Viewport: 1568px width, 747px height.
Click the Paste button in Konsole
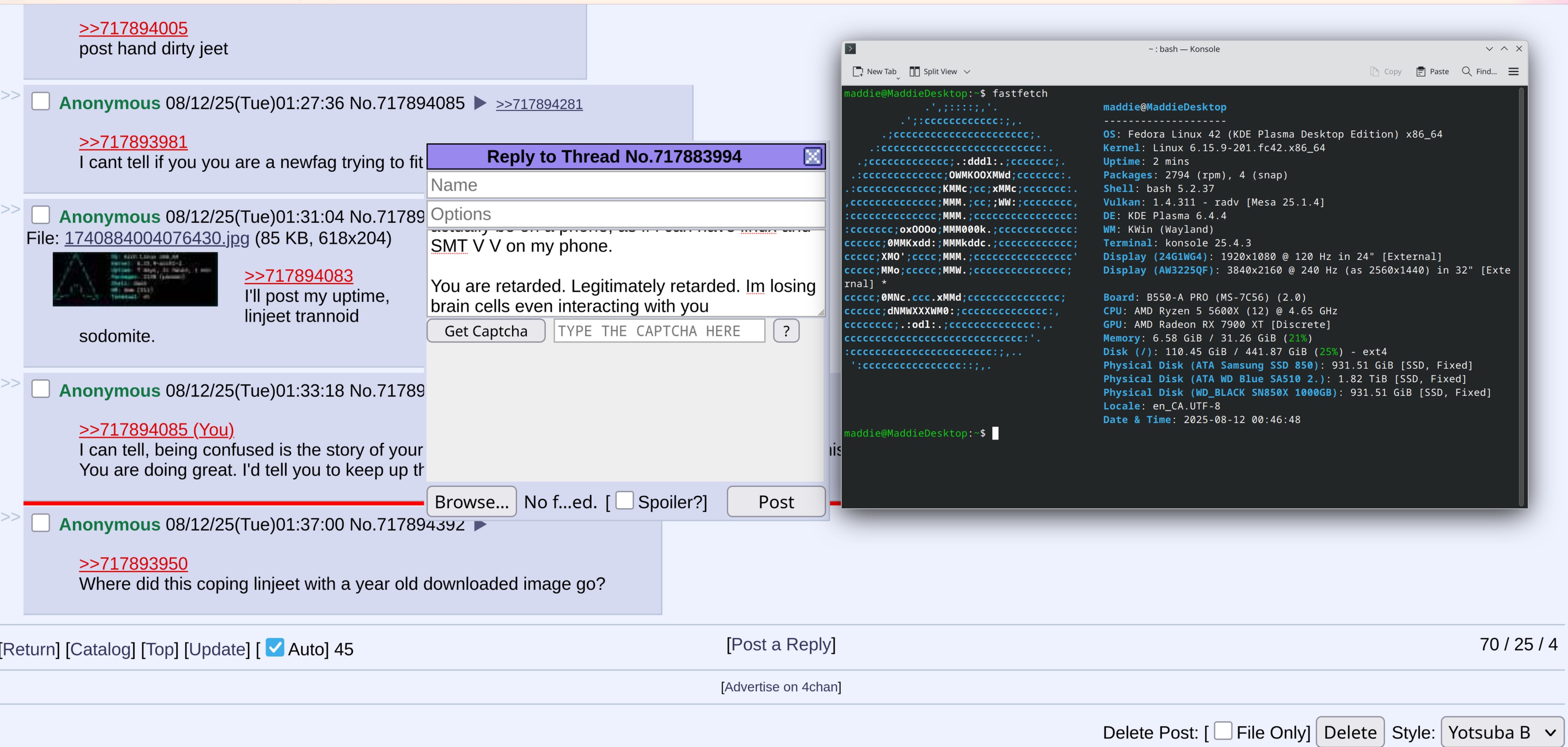click(x=1432, y=71)
